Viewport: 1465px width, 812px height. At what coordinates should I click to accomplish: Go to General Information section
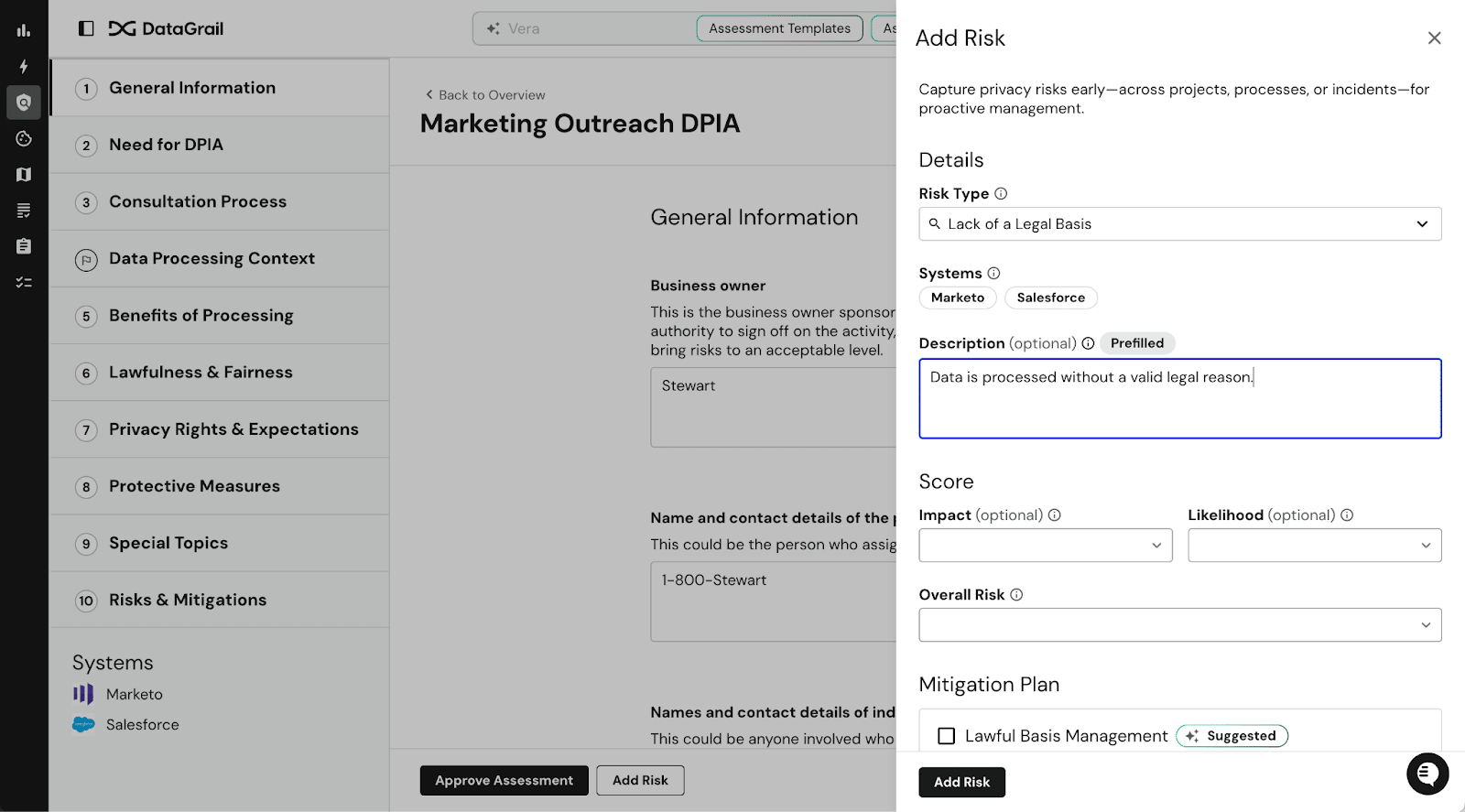click(220, 88)
